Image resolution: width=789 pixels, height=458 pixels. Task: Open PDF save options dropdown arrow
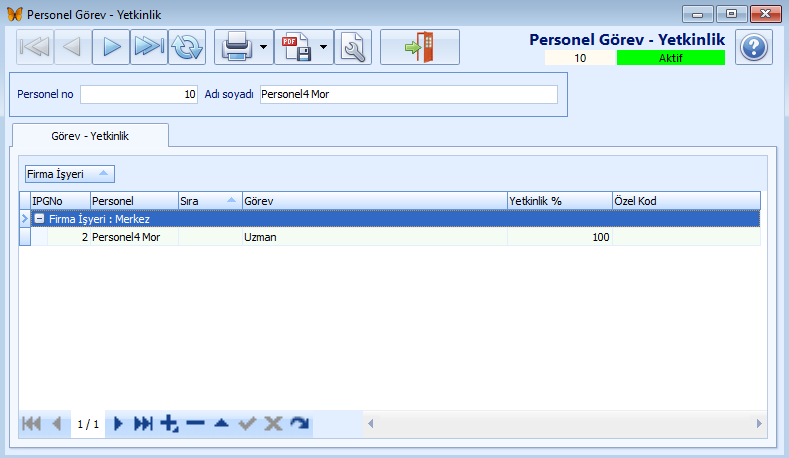(324, 47)
